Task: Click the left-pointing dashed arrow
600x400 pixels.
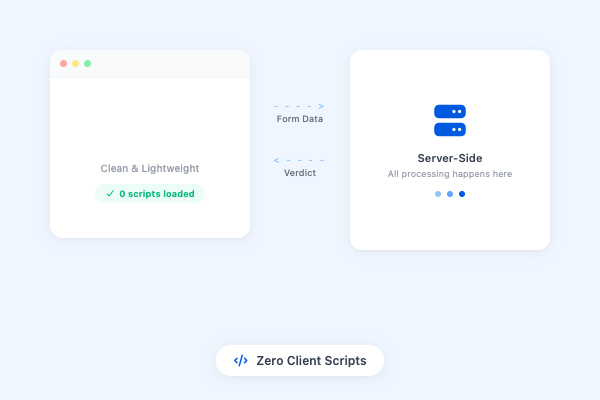Action: coord(300,160)
